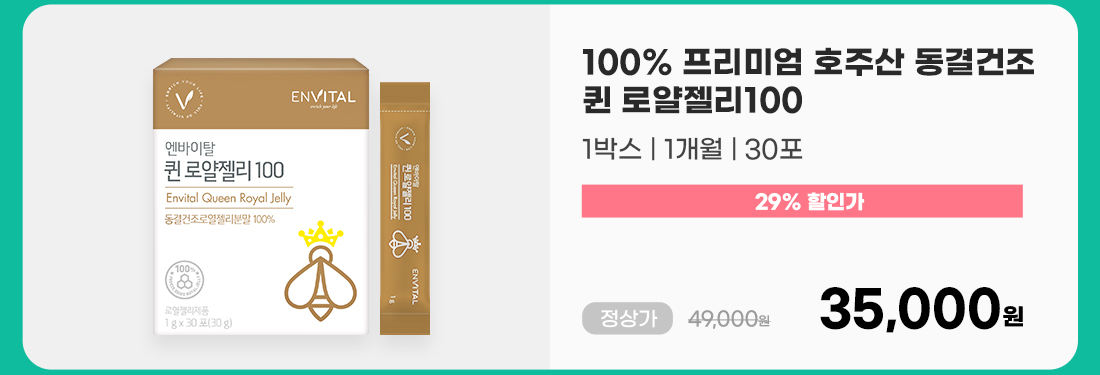Click the Envital Queen Royal Jelly label
The width and height of the screenshot is (1100, 375).
228,198
